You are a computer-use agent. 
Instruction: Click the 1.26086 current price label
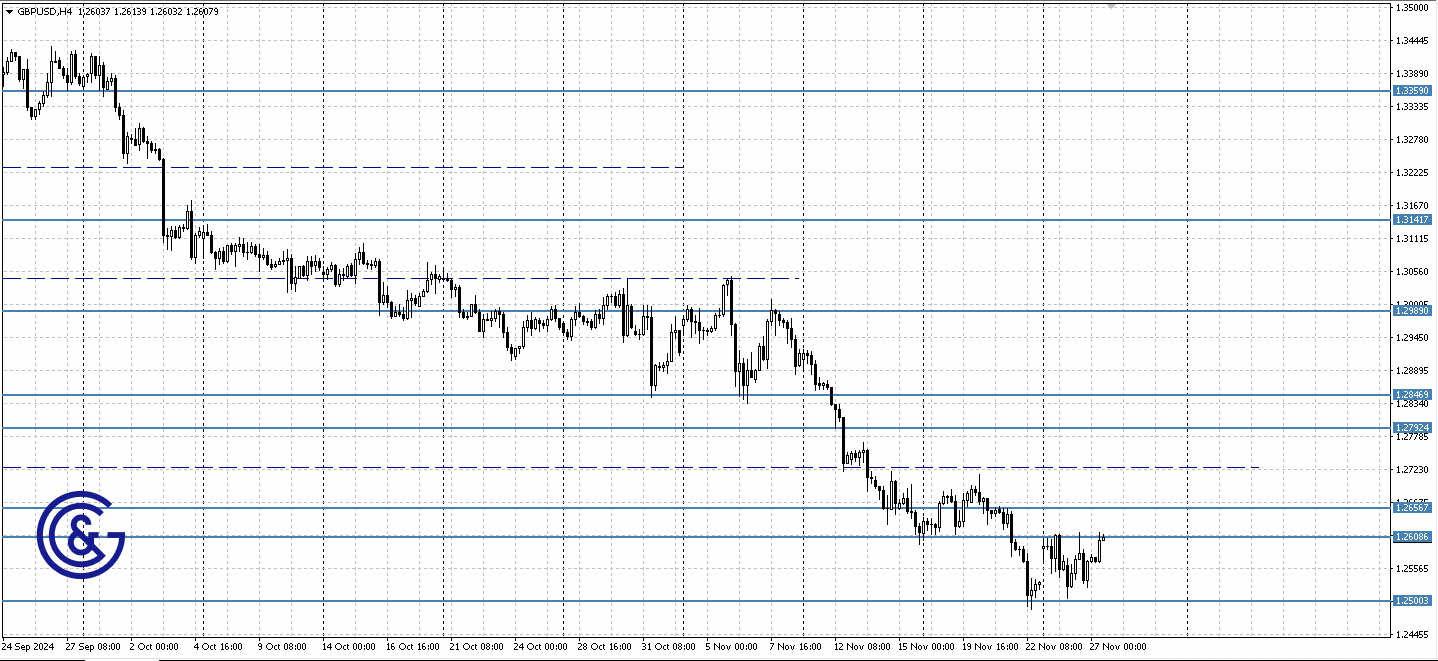1413,537
